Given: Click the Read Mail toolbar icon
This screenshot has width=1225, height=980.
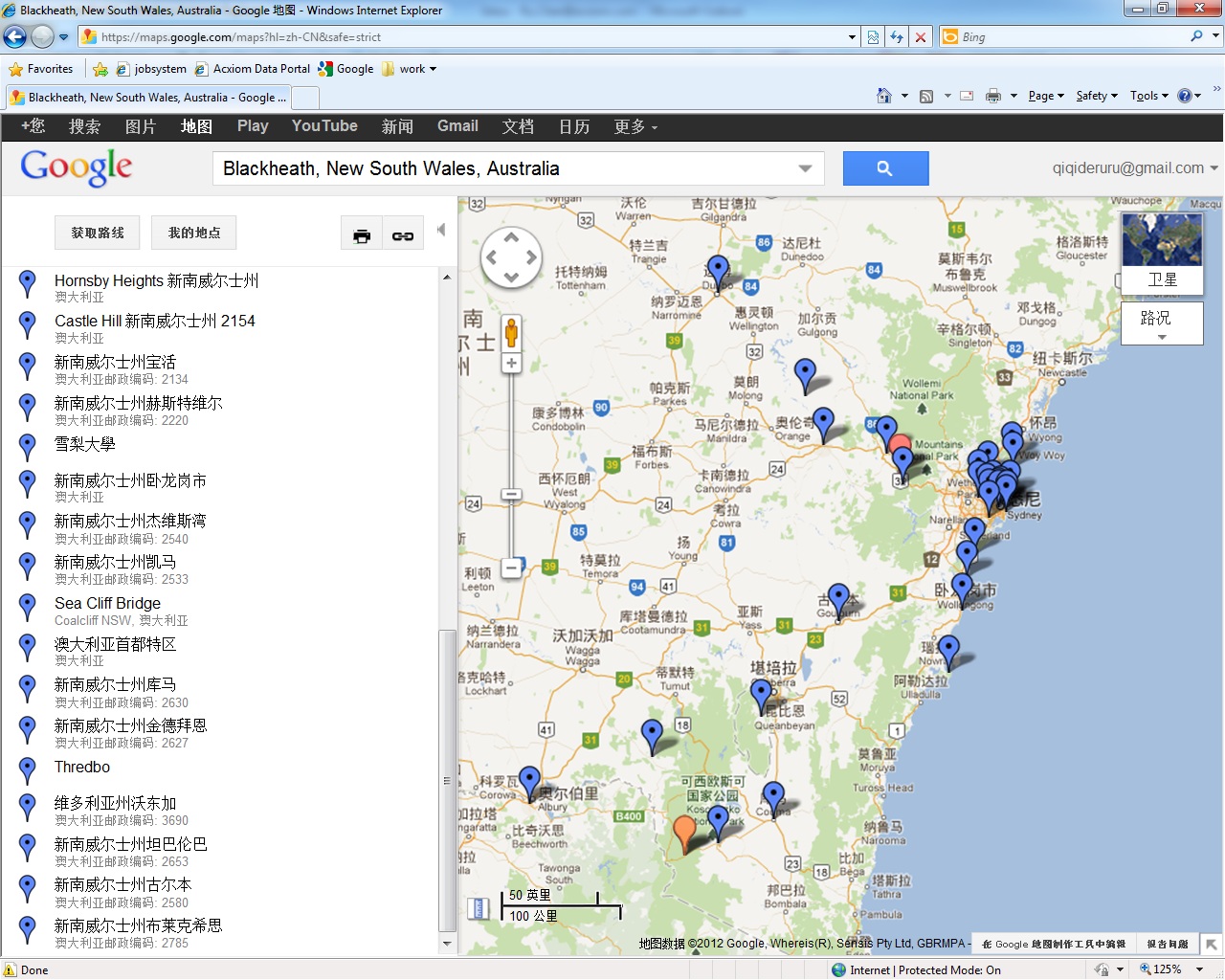Looking at the screenshot, I should (967, 96).
